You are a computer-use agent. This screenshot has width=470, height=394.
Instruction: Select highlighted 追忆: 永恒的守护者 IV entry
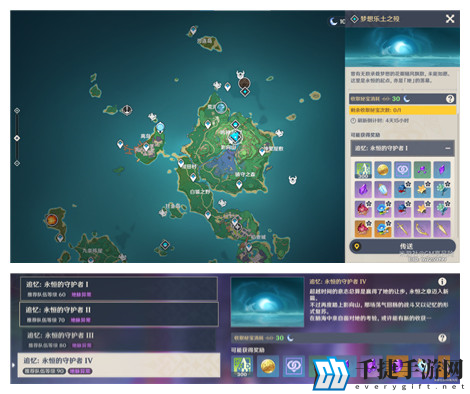pos(119,365)
